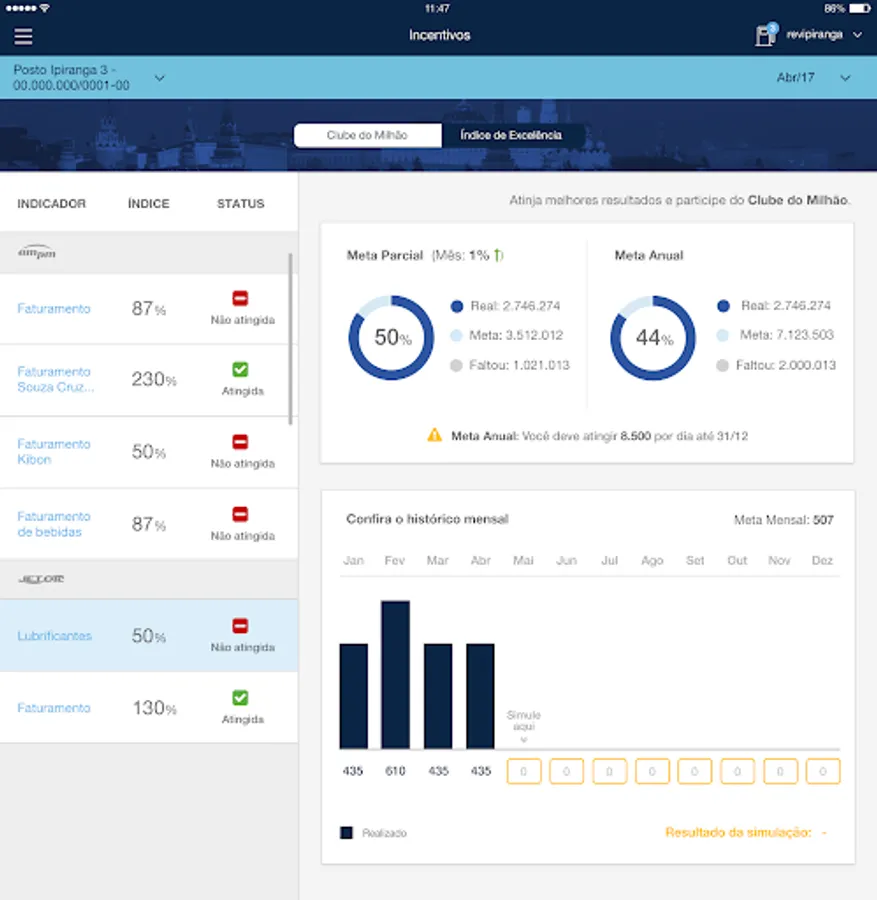Switch to Clube do Milhão tab

(x=367, y=135)
